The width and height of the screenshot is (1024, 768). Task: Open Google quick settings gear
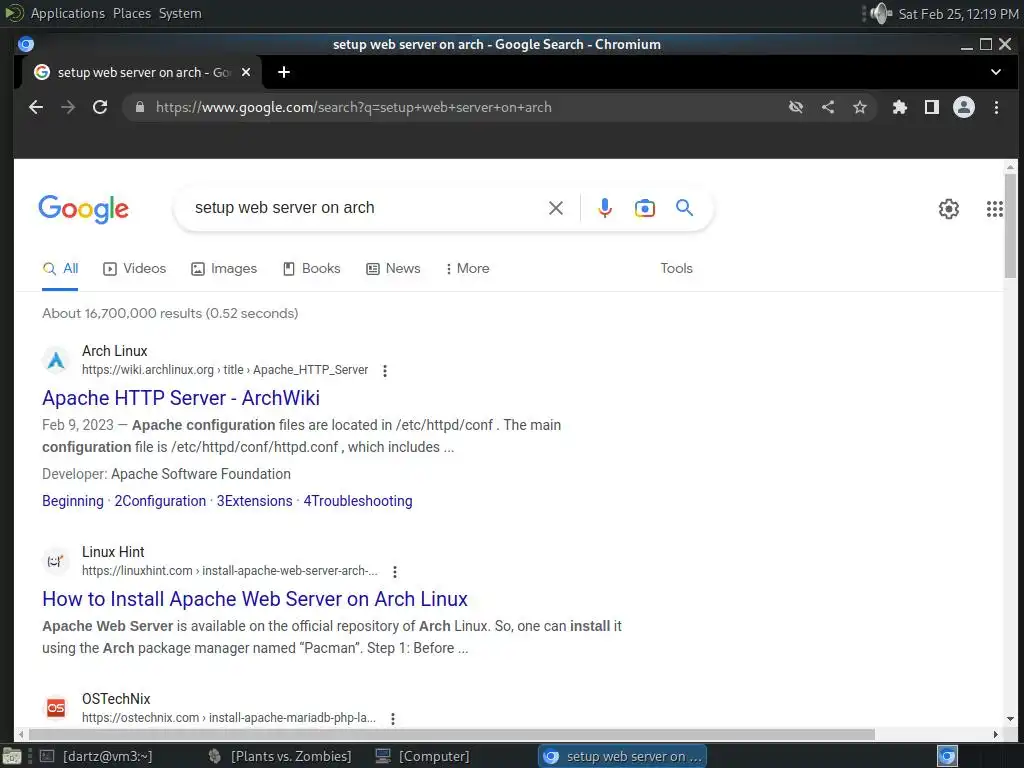click(948, 209)
